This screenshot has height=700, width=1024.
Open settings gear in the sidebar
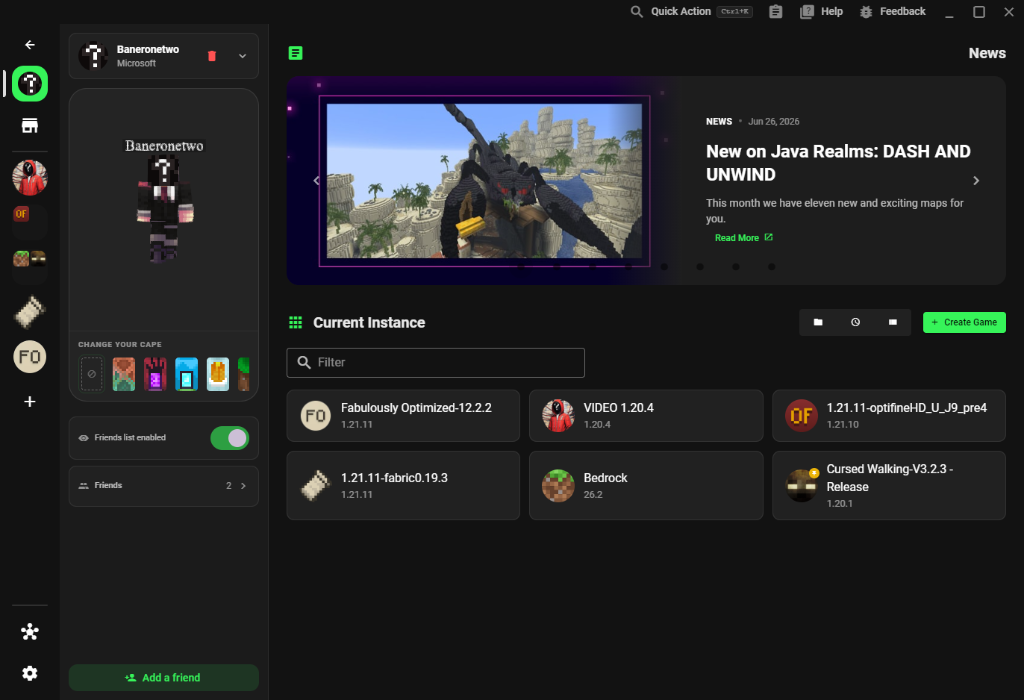pos(30,673)
